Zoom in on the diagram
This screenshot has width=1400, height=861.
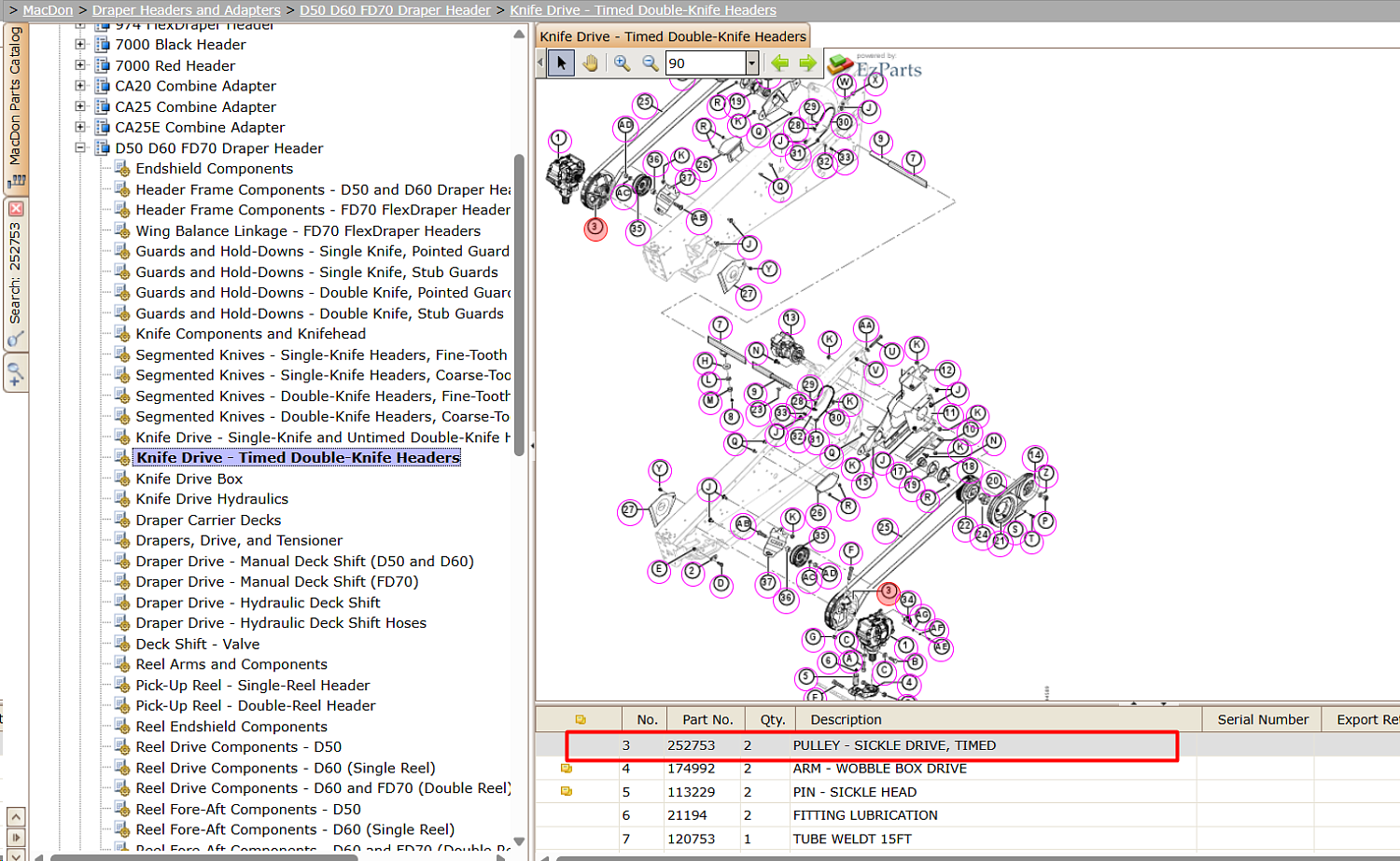pyautogui.click(x=622, y=63)
